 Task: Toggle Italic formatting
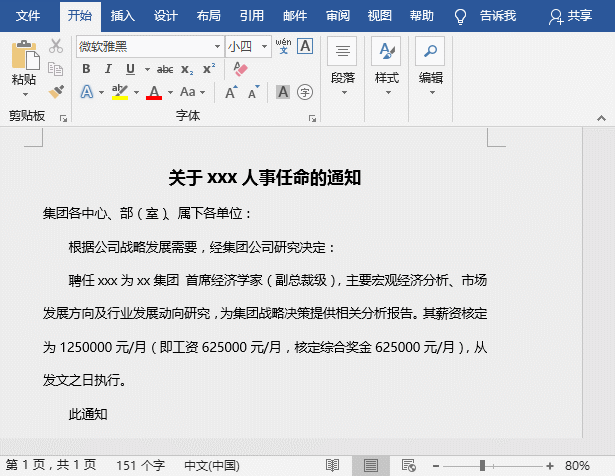[x=108, y=69]
